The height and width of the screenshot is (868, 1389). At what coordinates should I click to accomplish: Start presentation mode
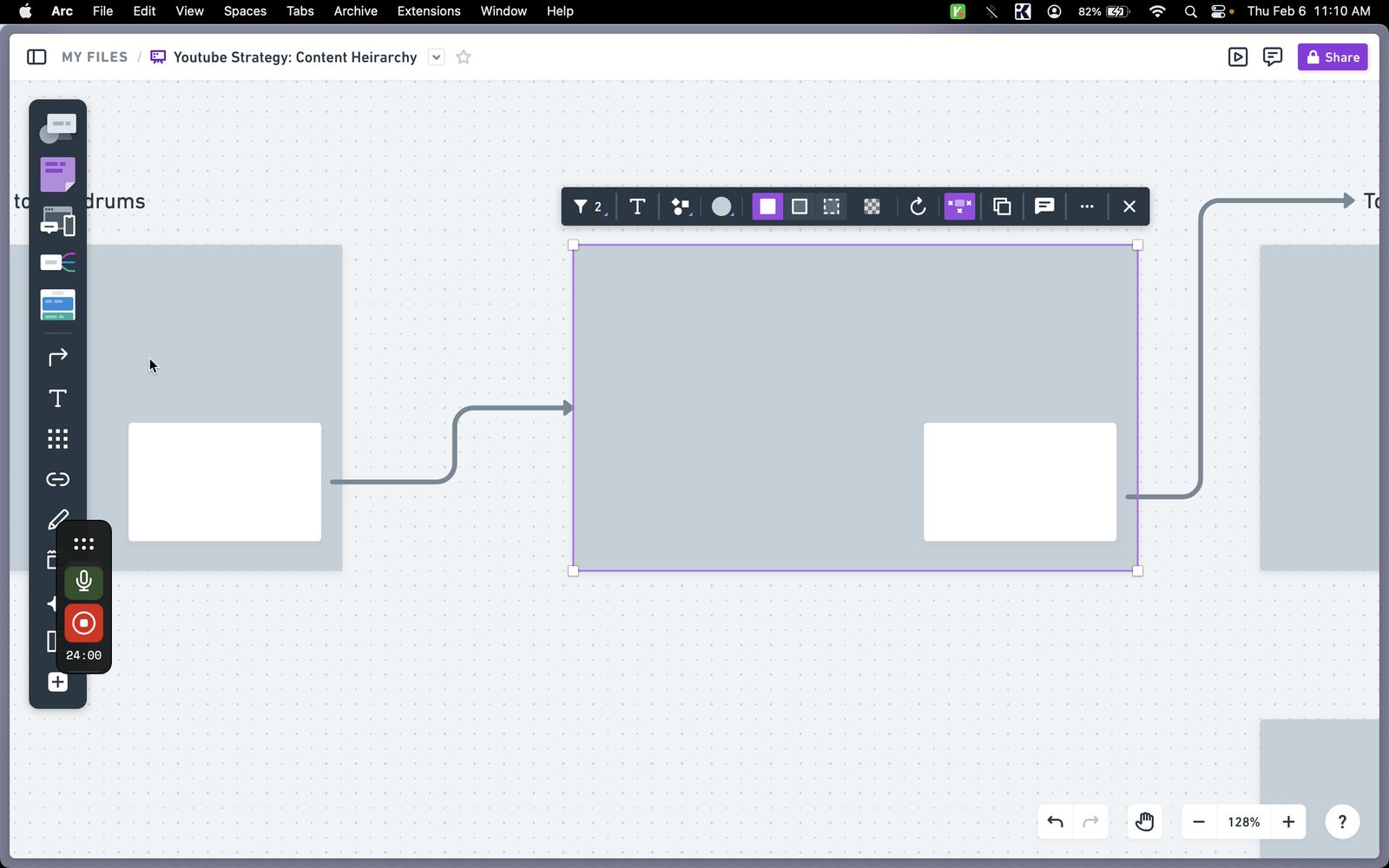click(x=1238, y=57)
